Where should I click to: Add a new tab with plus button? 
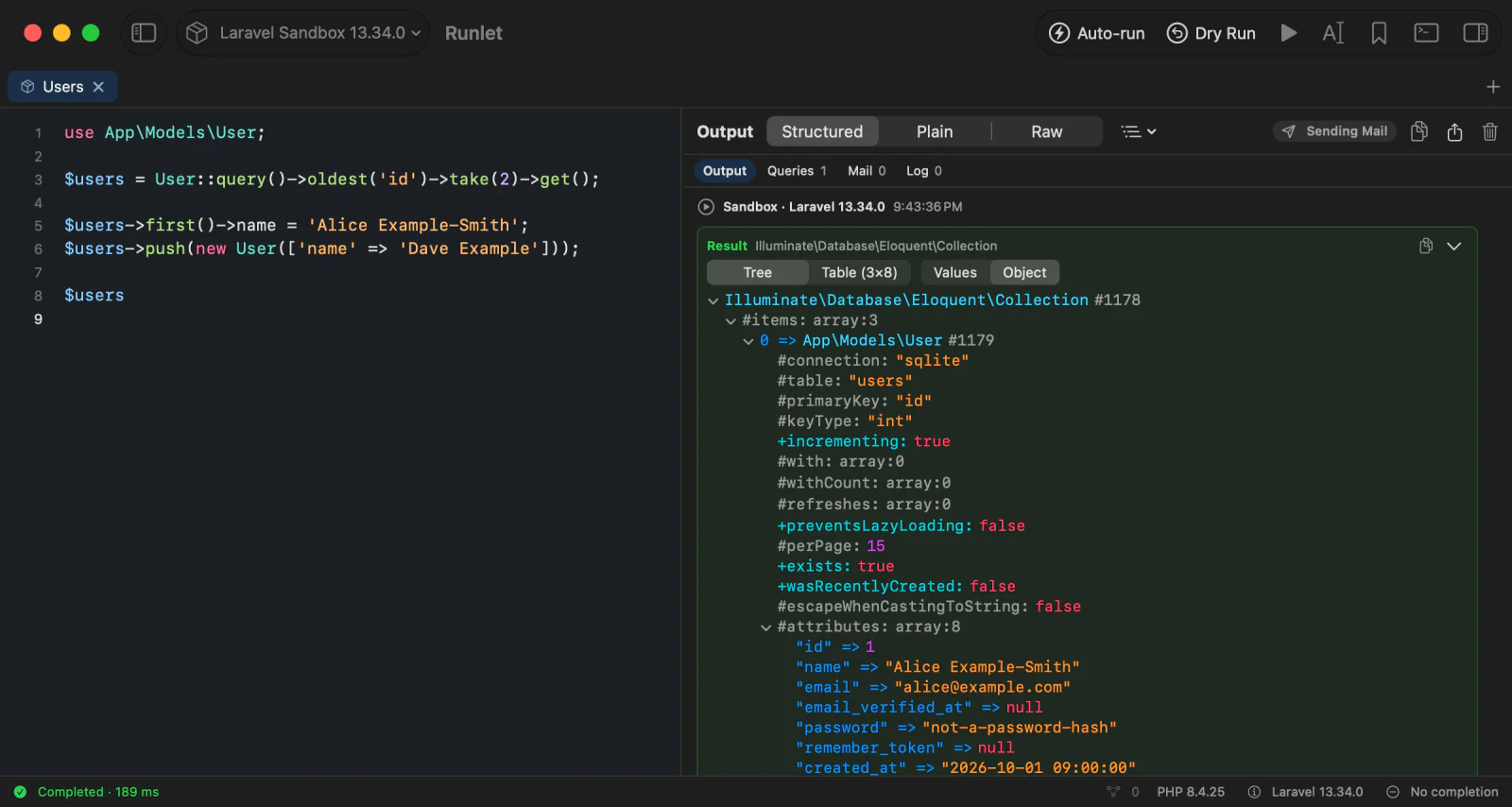(1493, 87)
